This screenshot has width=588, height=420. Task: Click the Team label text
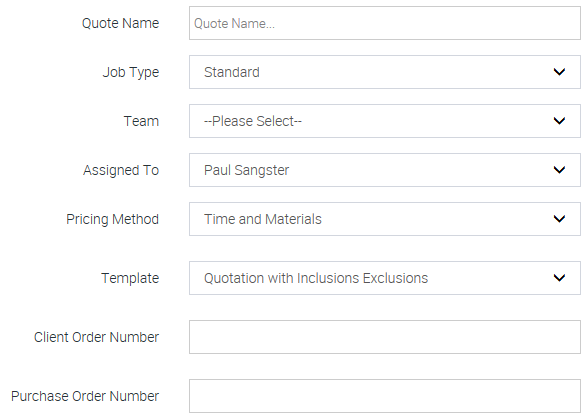tap(141, 121)
